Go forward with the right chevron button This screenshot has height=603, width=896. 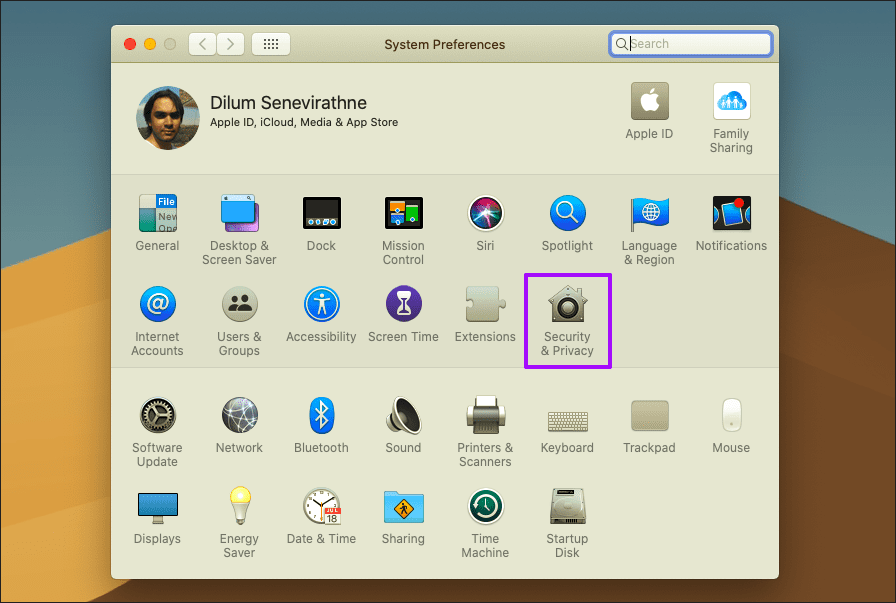point(230,44)
